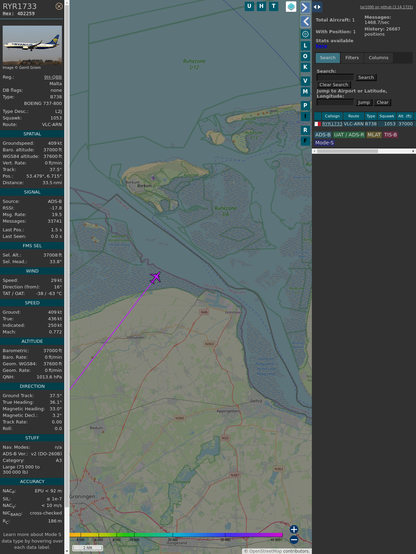Expand the sidebar with right chevron

pos(305,7)
